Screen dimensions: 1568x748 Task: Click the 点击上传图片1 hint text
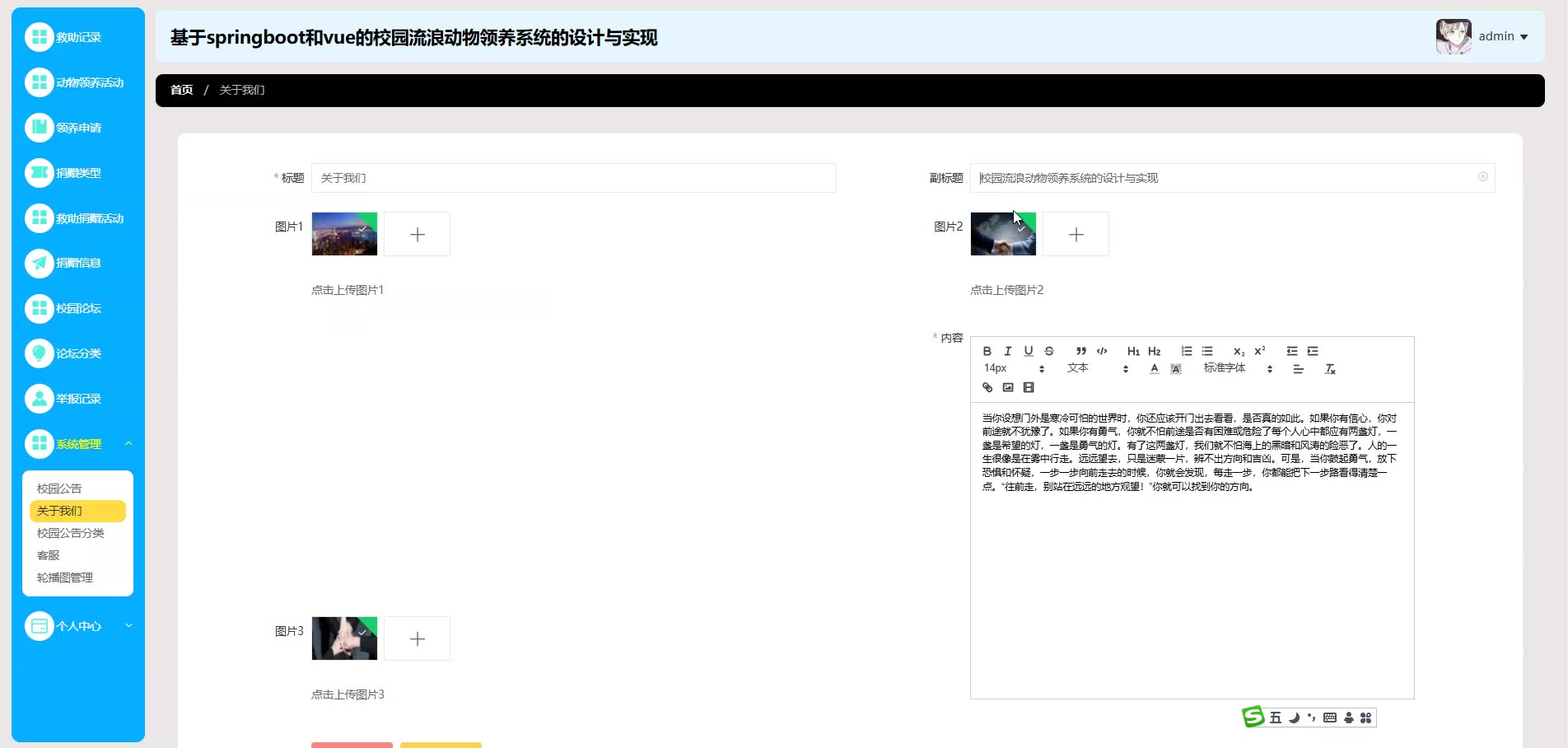click(348, 290)
